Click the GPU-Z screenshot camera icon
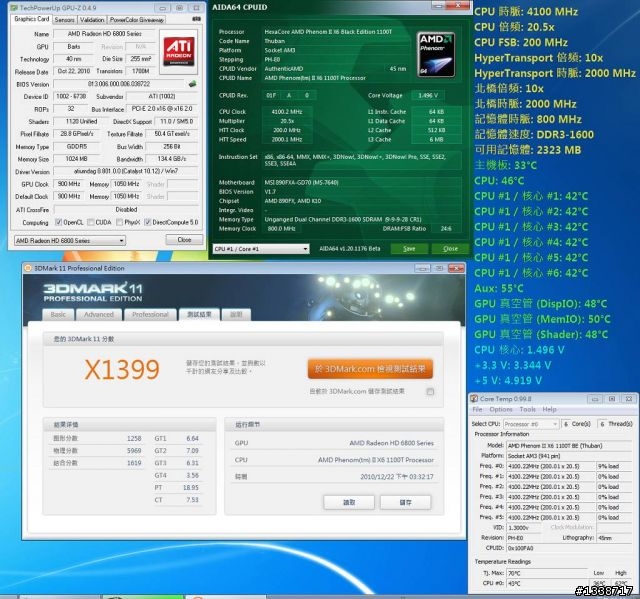This screenshot has height=599, width=640. coord(196,19)
